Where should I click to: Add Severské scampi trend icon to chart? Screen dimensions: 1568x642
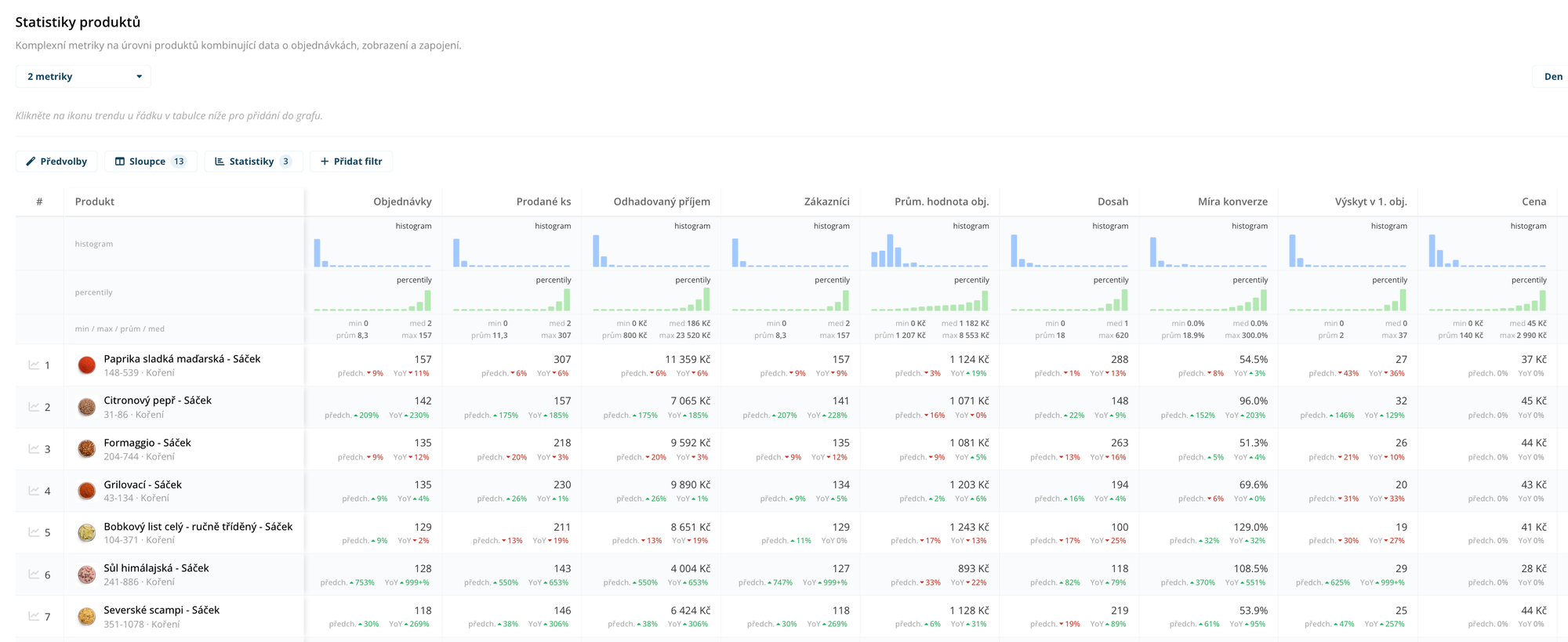tap(34, 616)
